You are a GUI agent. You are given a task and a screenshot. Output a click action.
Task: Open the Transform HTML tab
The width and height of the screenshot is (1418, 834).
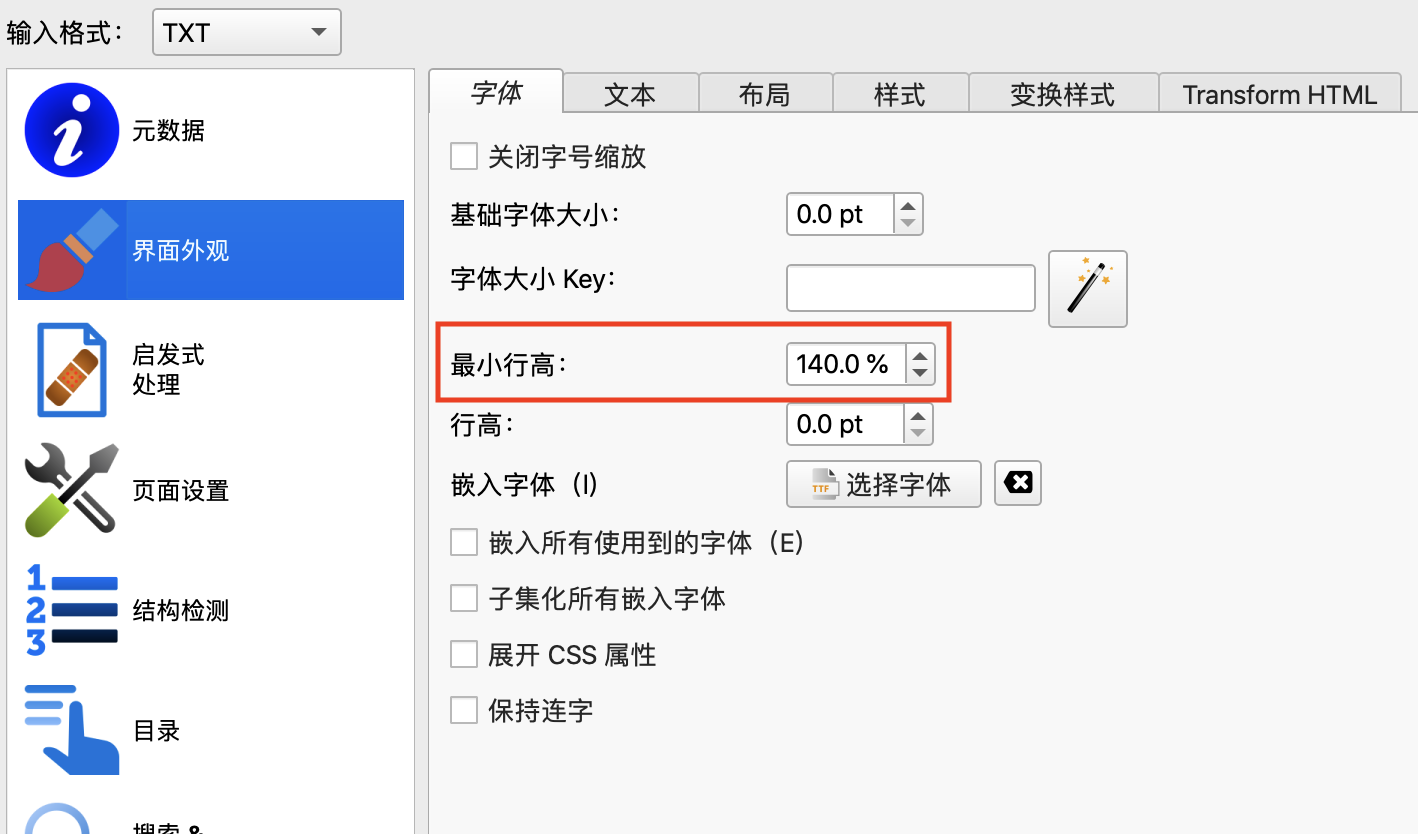(x=1279, y=95)
